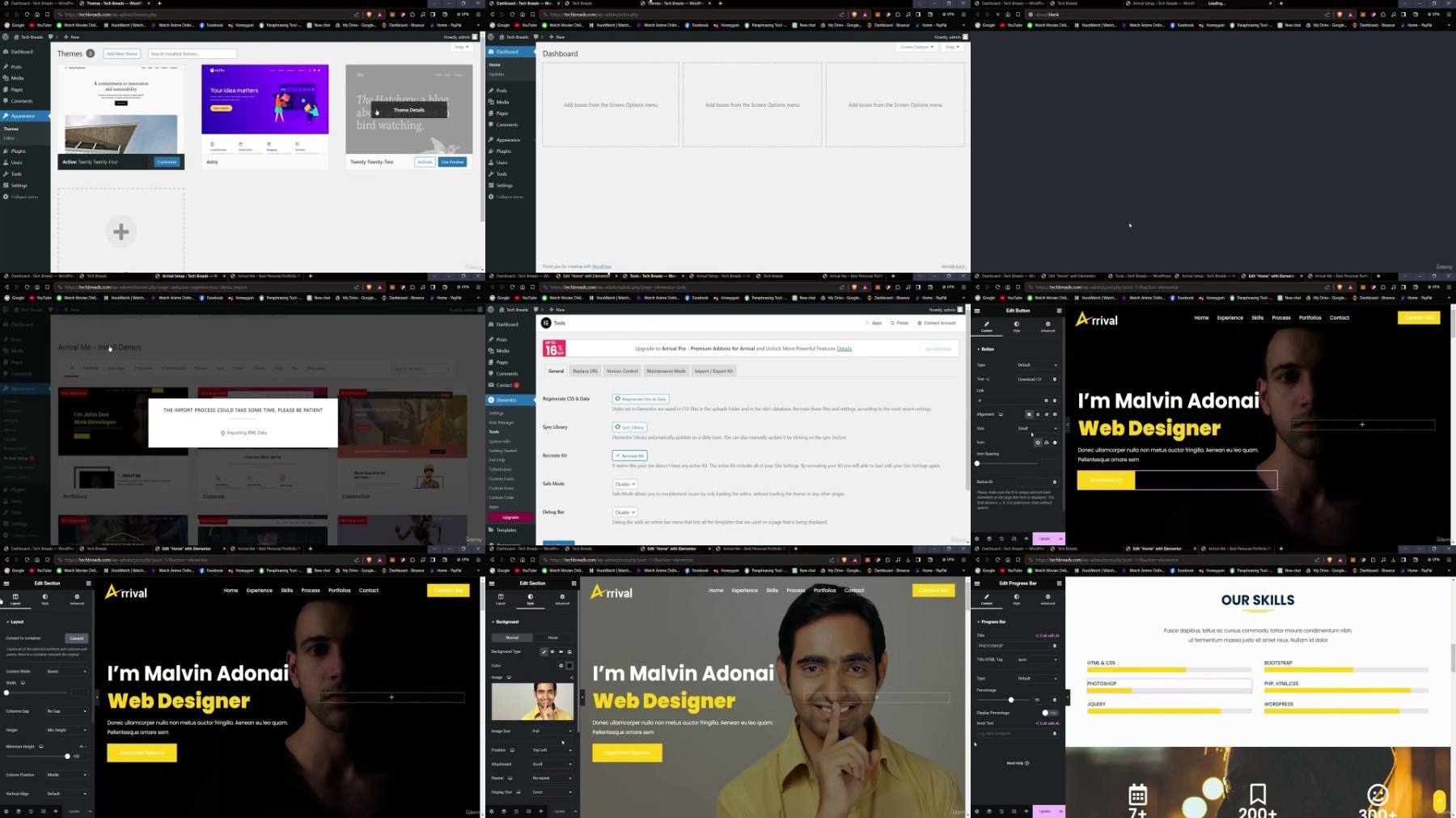
Task: Click the global color globe in Background Color row
Action: point(561,666)
